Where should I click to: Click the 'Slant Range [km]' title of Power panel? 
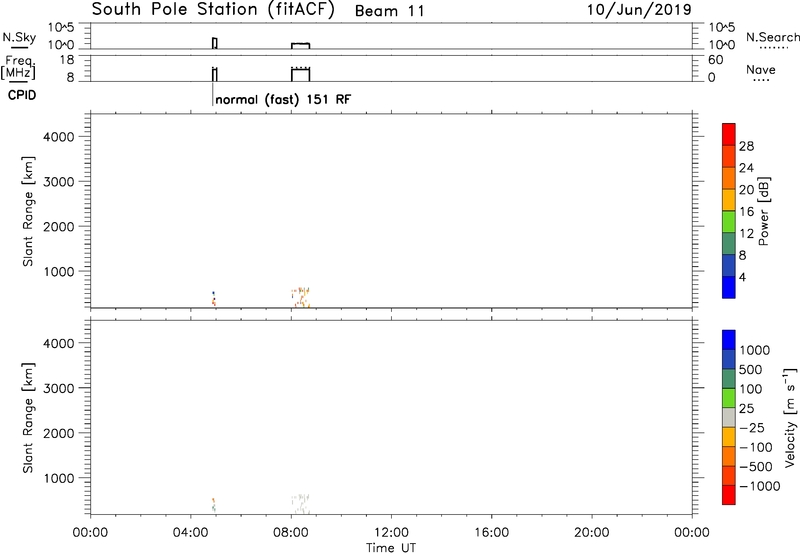coord(28,211)
